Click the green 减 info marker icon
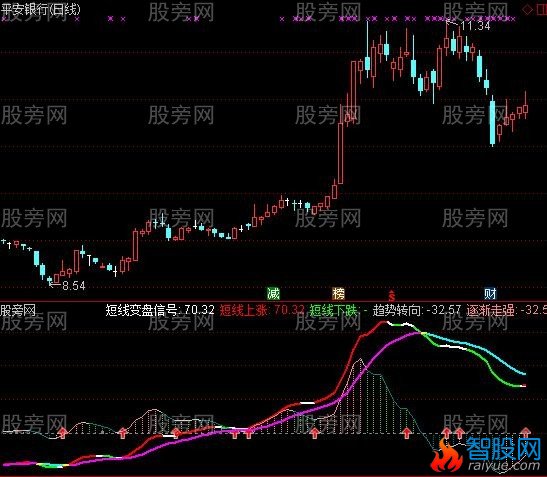Image resolution: width=547 pixels, height=477 pixels. click(x=273, y=293)
